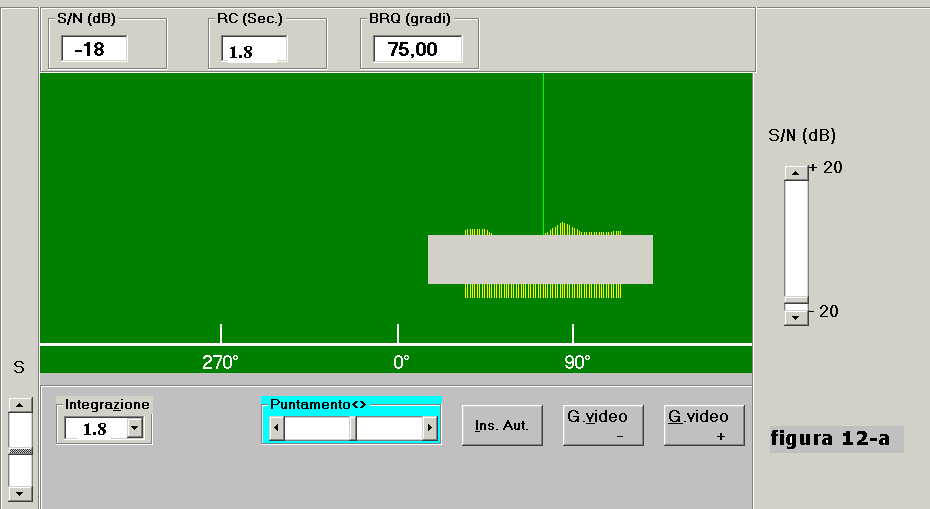Click the S vertical scrollbar thumb
Screen dimensions: 930x509
[20, 452]
